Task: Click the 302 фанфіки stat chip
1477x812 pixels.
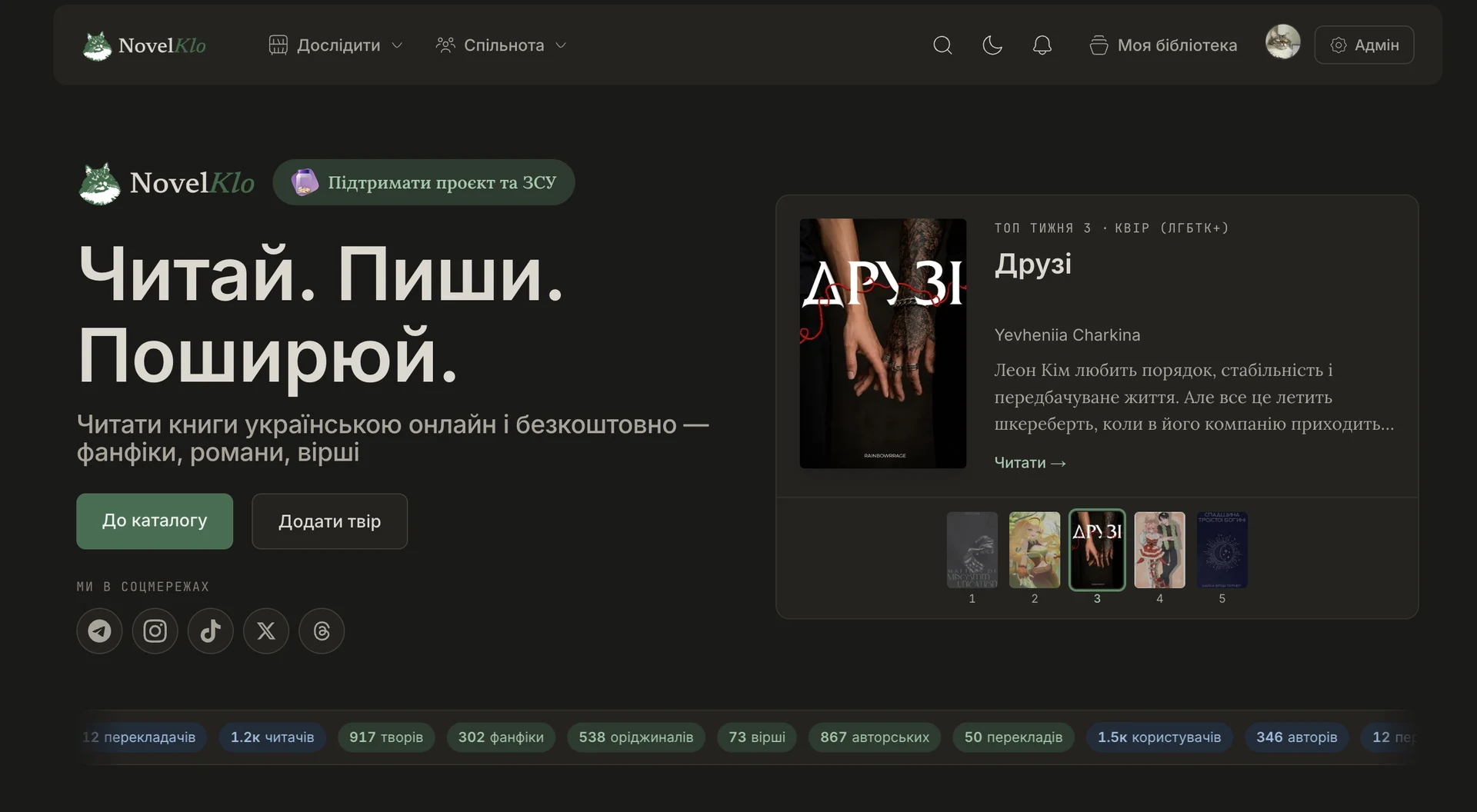Action: pyautogui.click(x=501, y=737)
